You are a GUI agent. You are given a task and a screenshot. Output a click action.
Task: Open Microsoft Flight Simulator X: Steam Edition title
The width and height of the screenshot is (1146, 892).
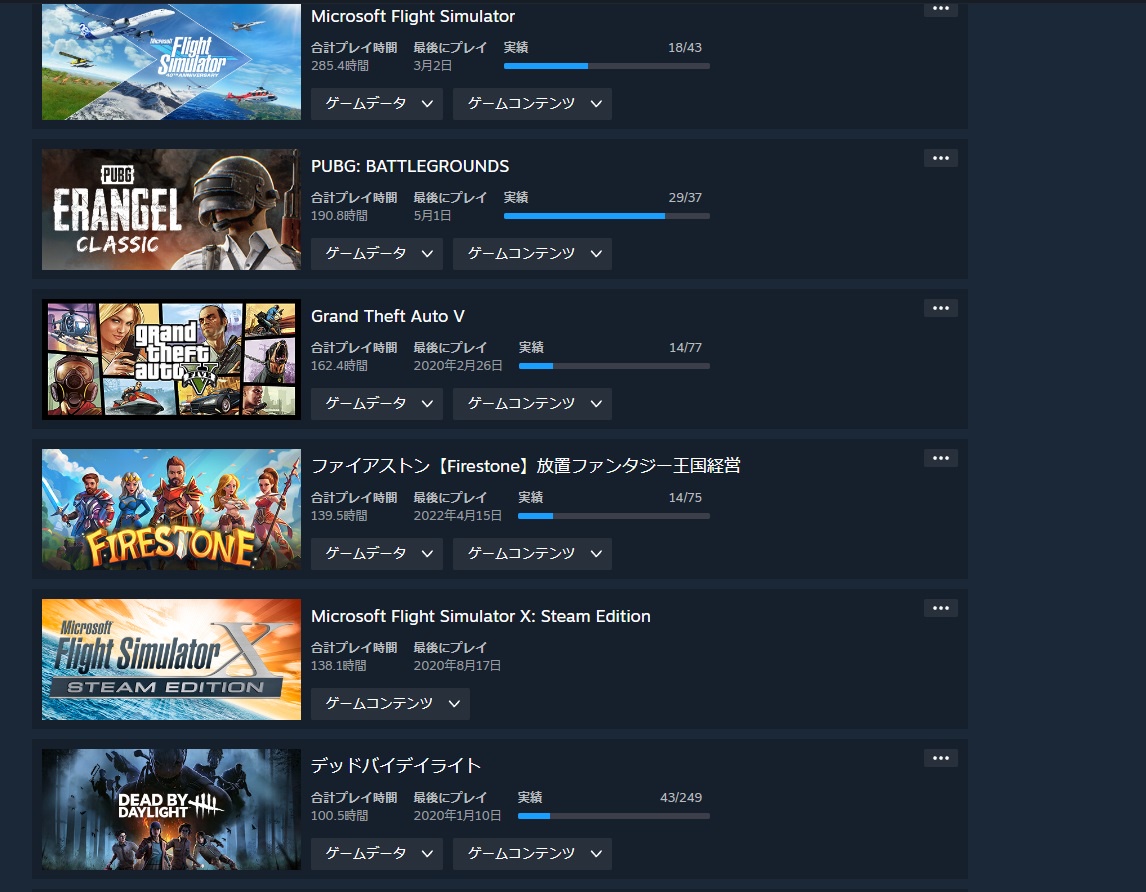480,616
